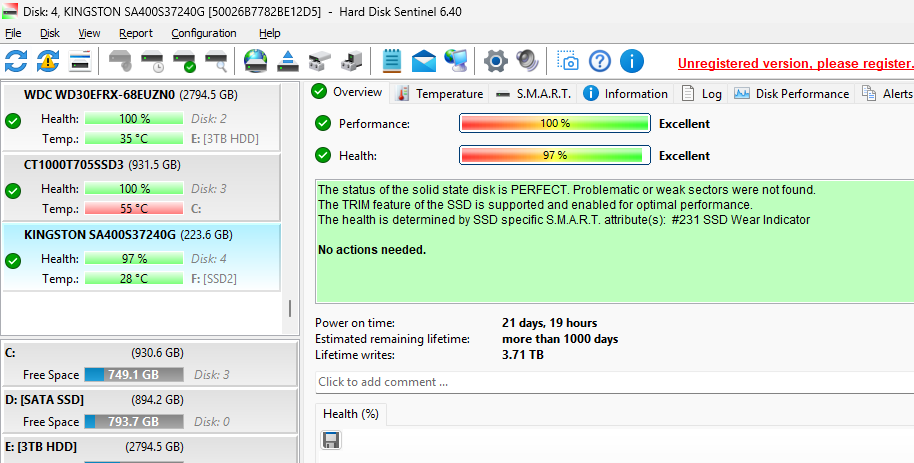
Task: Click the '3.71 TB' lifetime writes value
Action: pos(522,355)
